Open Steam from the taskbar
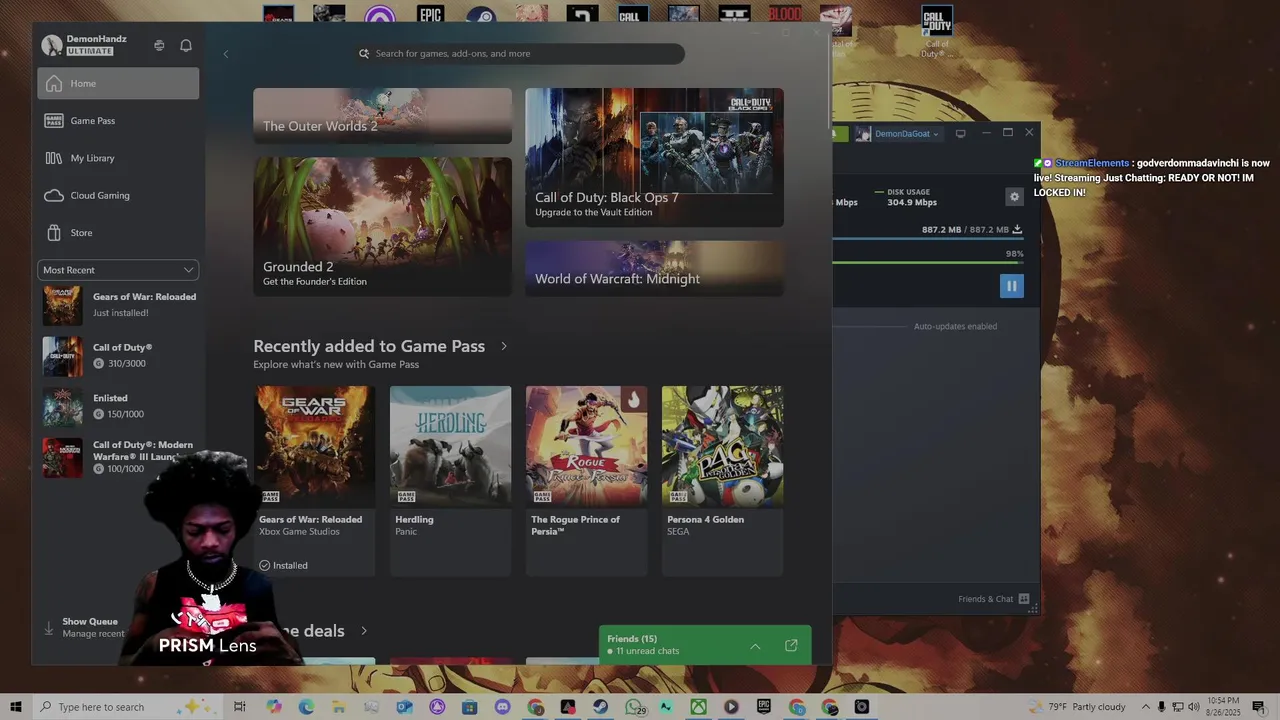 pos(600,707)
